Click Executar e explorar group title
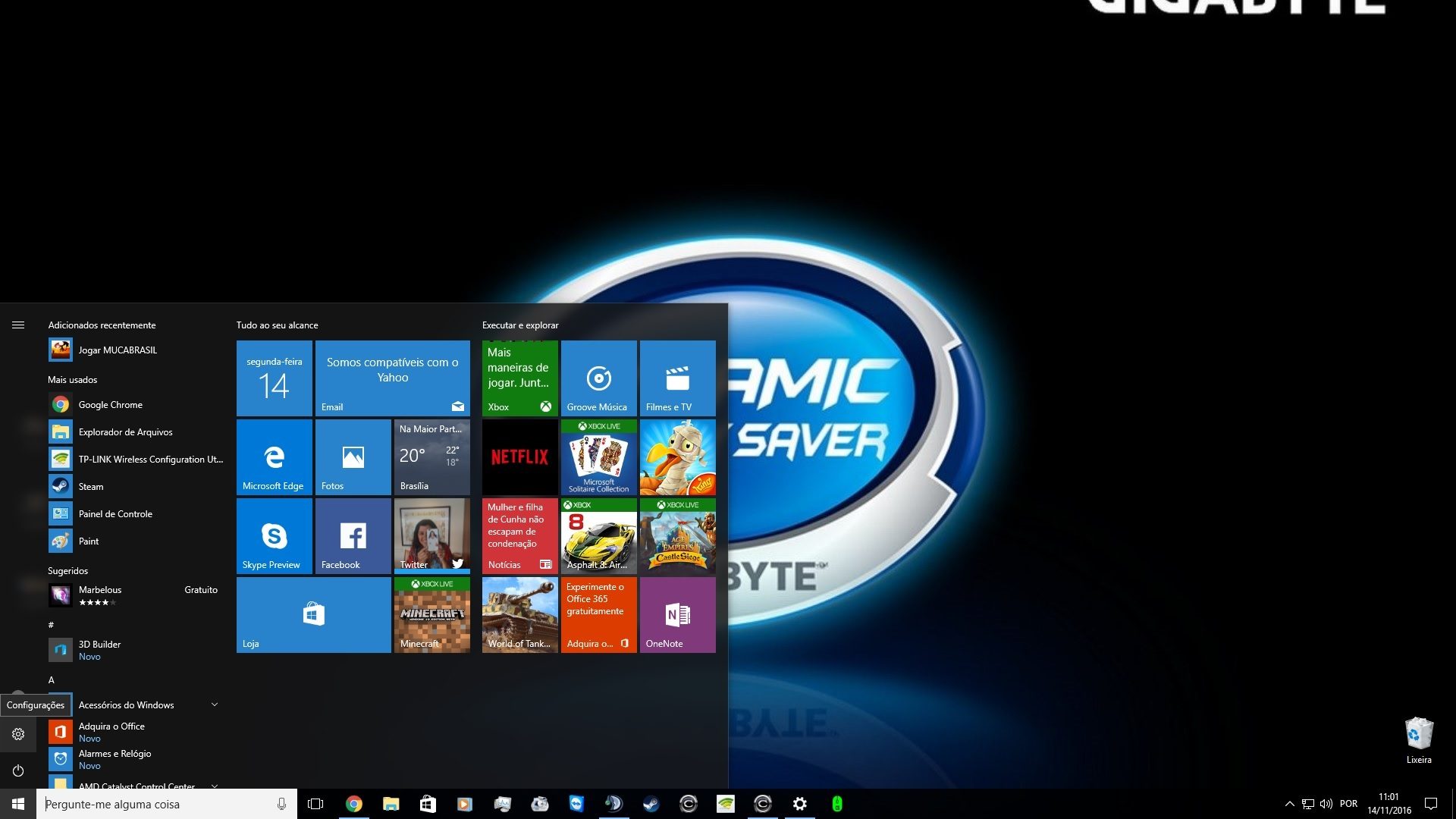1456x819 pixels. (520, 325)
